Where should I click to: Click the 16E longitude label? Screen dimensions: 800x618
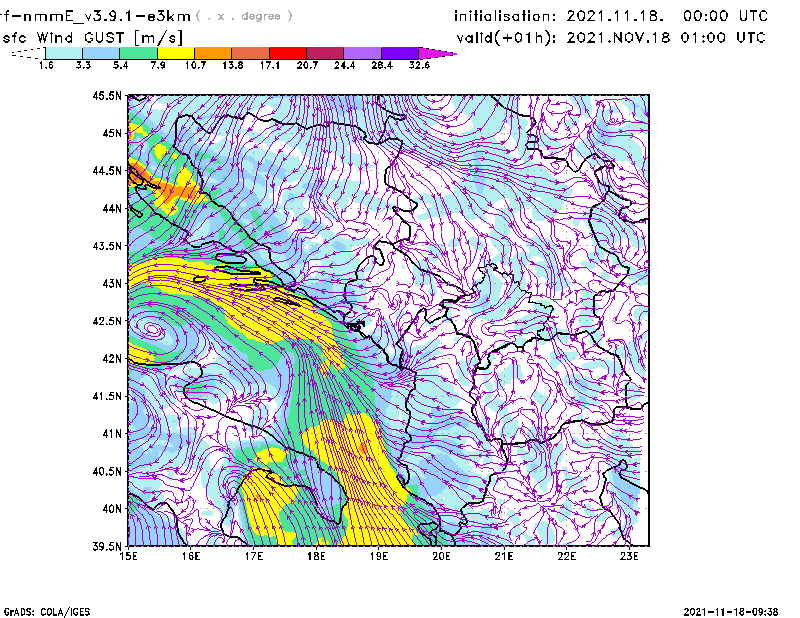click(191, 556)
